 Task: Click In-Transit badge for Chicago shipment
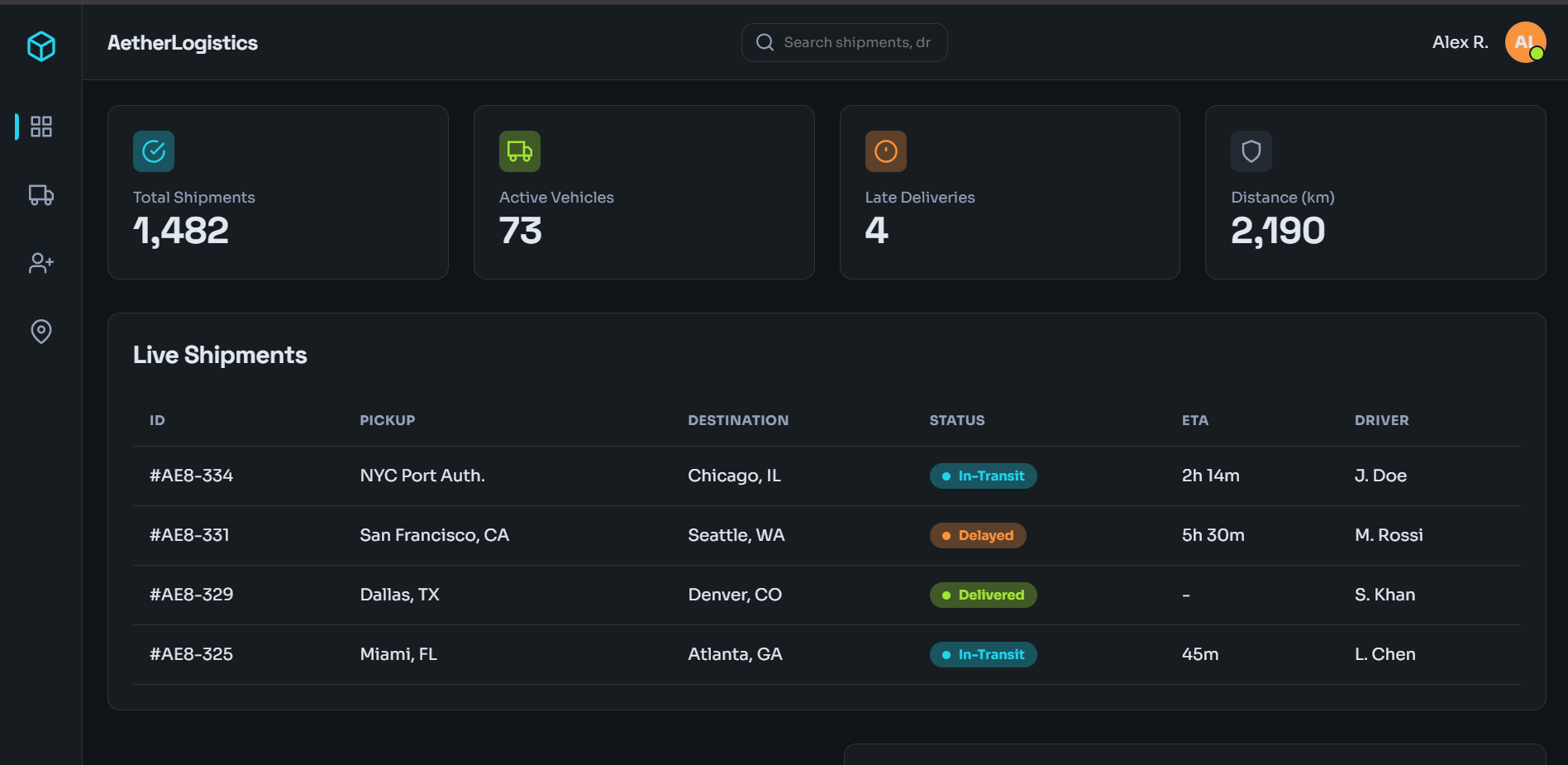pos(983,476)
